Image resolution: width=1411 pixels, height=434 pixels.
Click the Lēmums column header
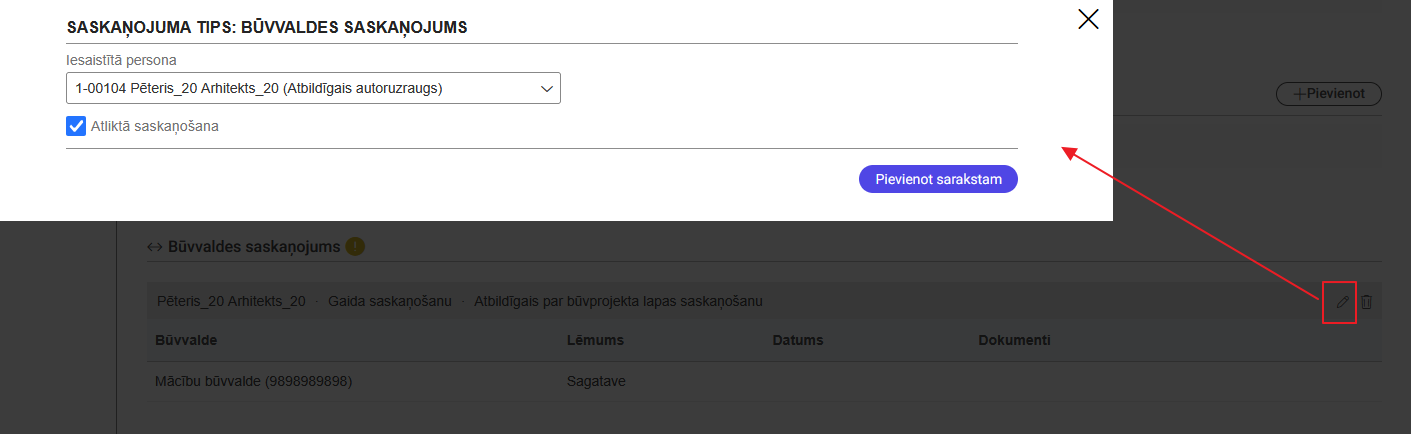(595, 340)
